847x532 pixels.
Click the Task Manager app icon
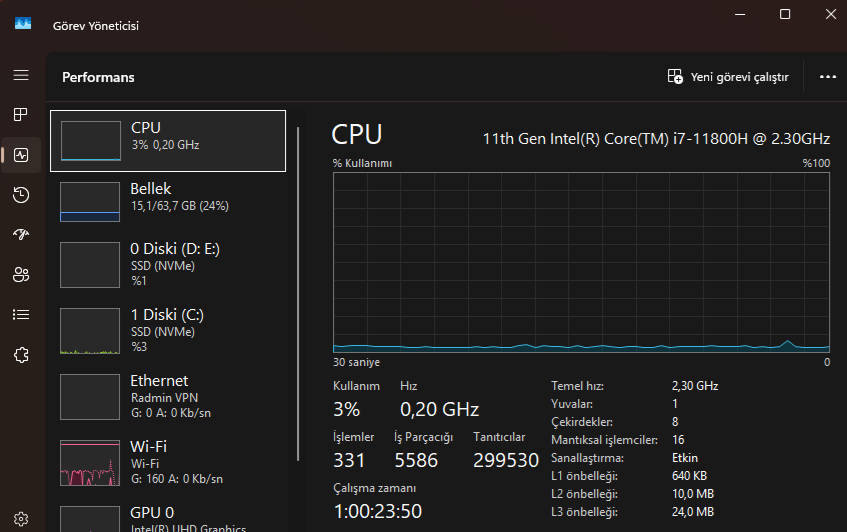pyautogui.click(x=23, y=23)
